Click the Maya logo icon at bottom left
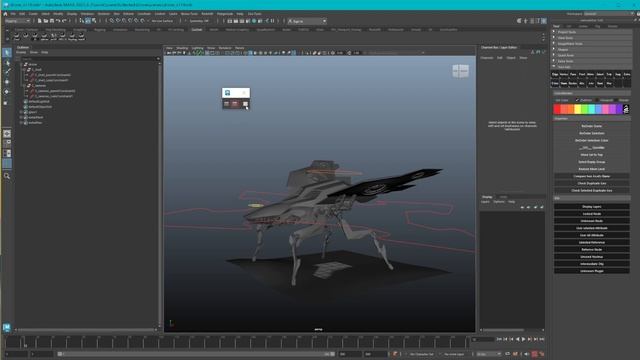640x360 pixels. point(7,327)
